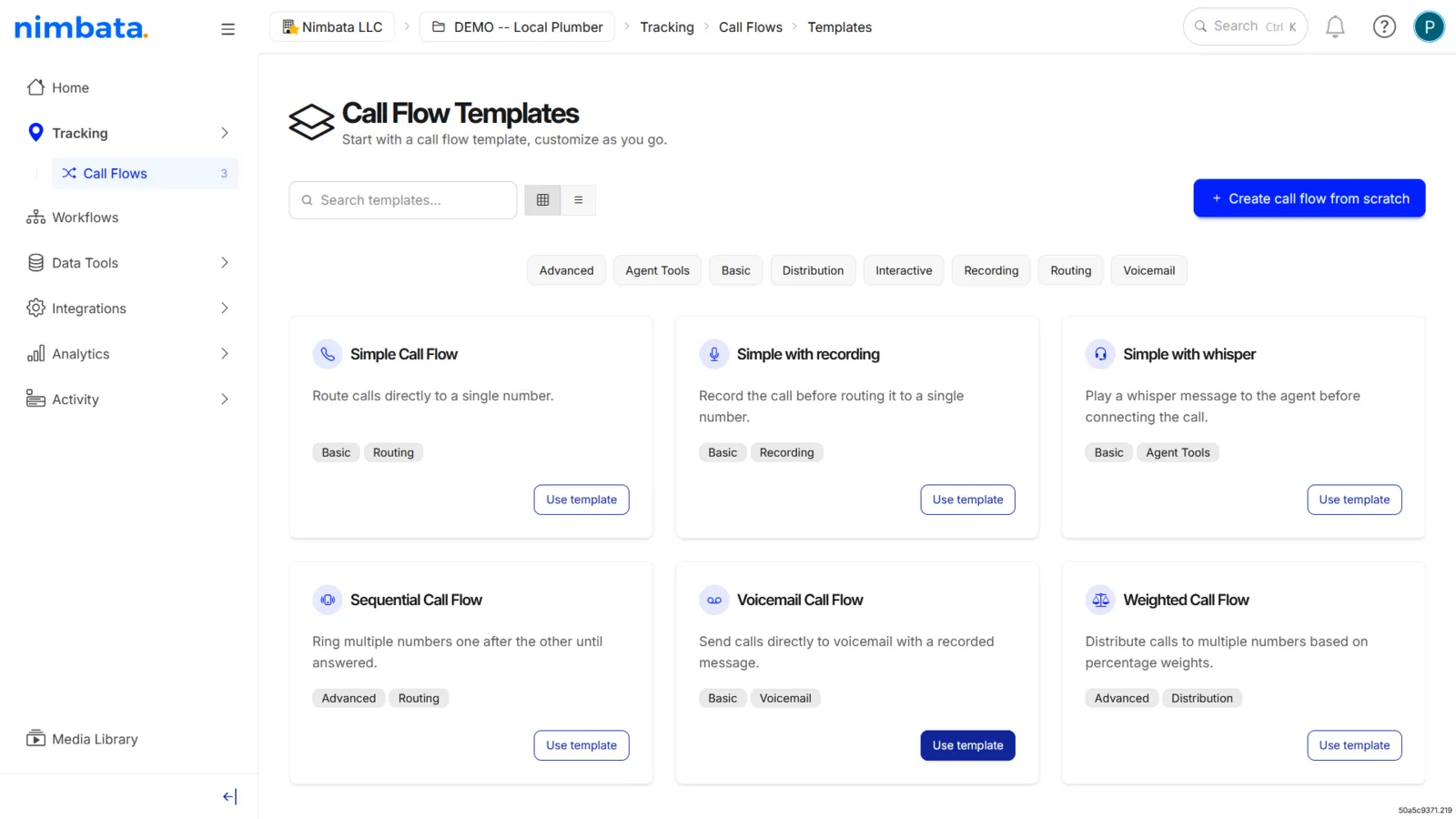The image size is (1456, 819).
Task: Click the Simple Call Flow phone icon
Action: click(328, 354)
